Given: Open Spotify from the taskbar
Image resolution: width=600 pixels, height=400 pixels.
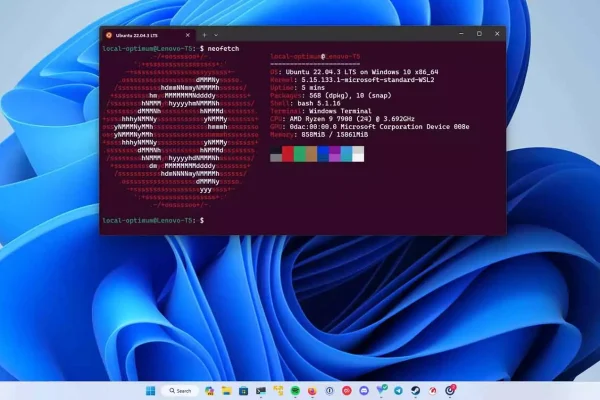Looking at the screenshot, I should pos(295,390).
